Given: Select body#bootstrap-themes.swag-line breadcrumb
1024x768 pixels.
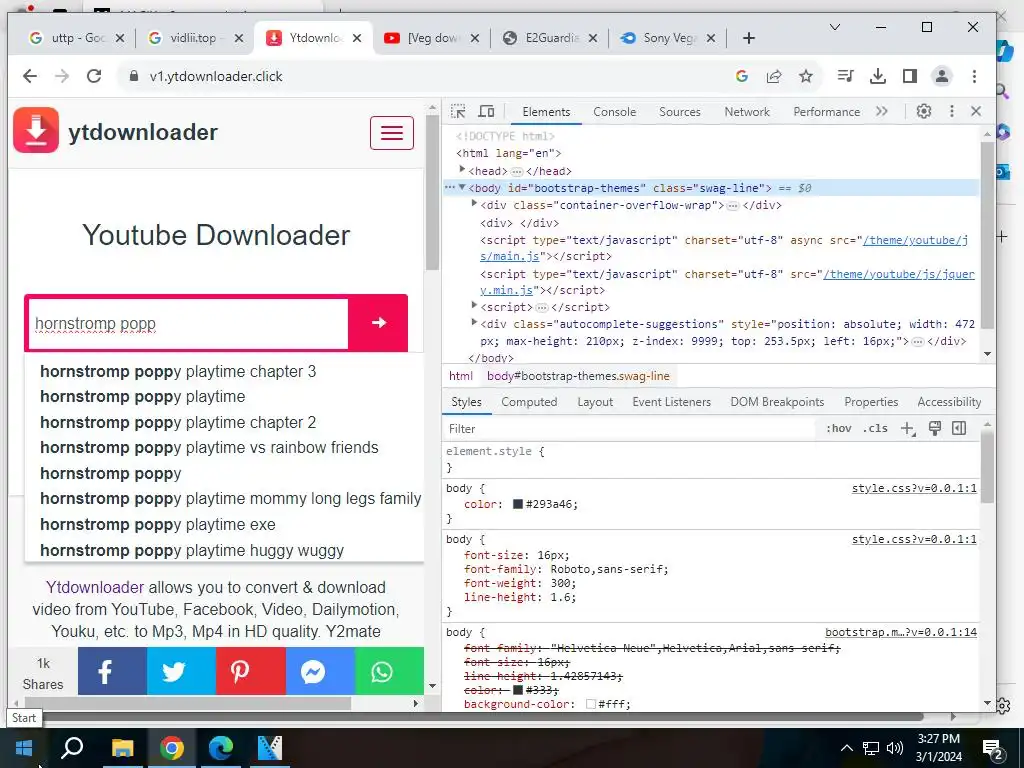Looking at the screenshot, I should pos(578,376).
